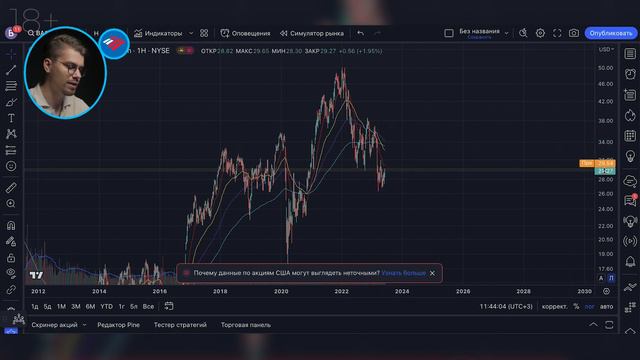This screenshot has width=640, height=360.
Task: Select the 6М time range
Action: (x=90, y=306)
